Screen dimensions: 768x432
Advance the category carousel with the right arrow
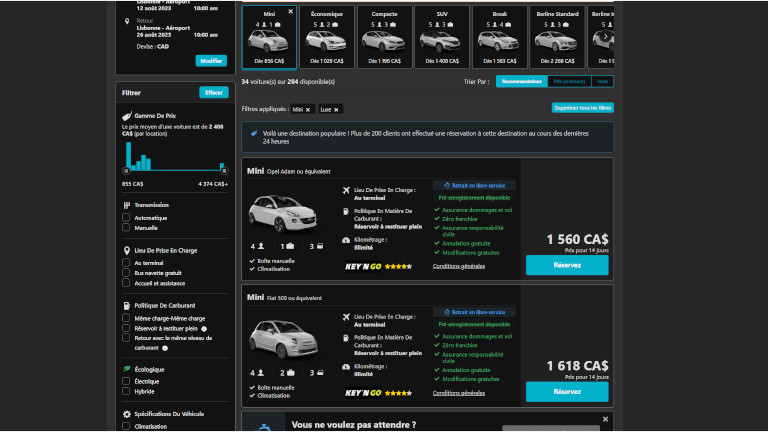point(605,36)
